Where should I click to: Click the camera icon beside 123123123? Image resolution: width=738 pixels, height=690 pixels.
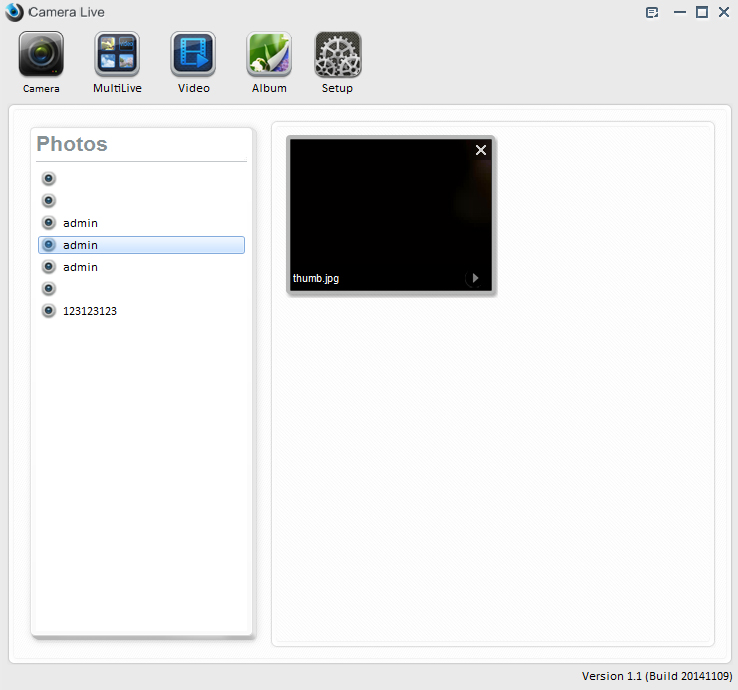[x=48, y=311]
